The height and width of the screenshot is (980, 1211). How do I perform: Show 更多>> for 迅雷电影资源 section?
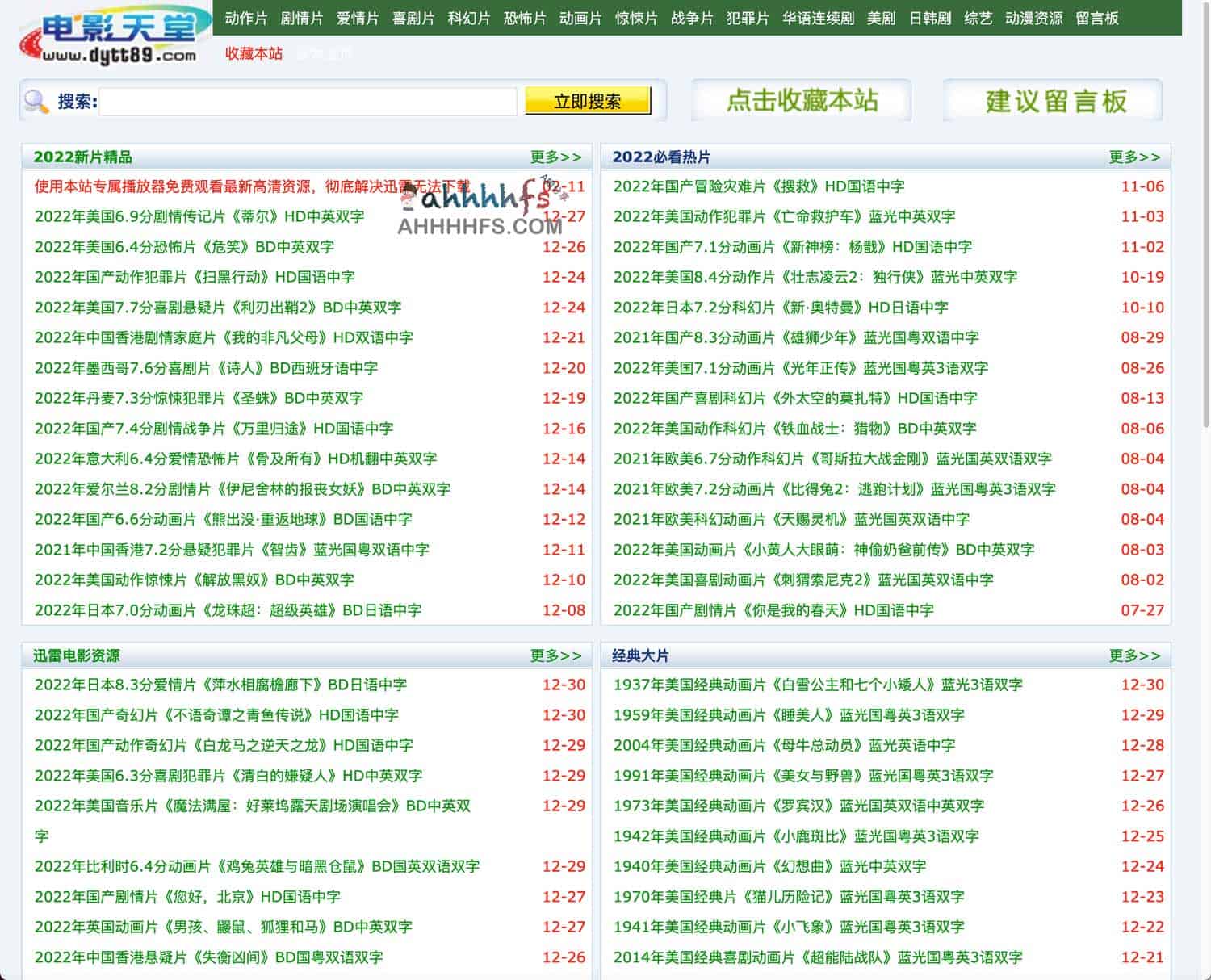(555, 655)
